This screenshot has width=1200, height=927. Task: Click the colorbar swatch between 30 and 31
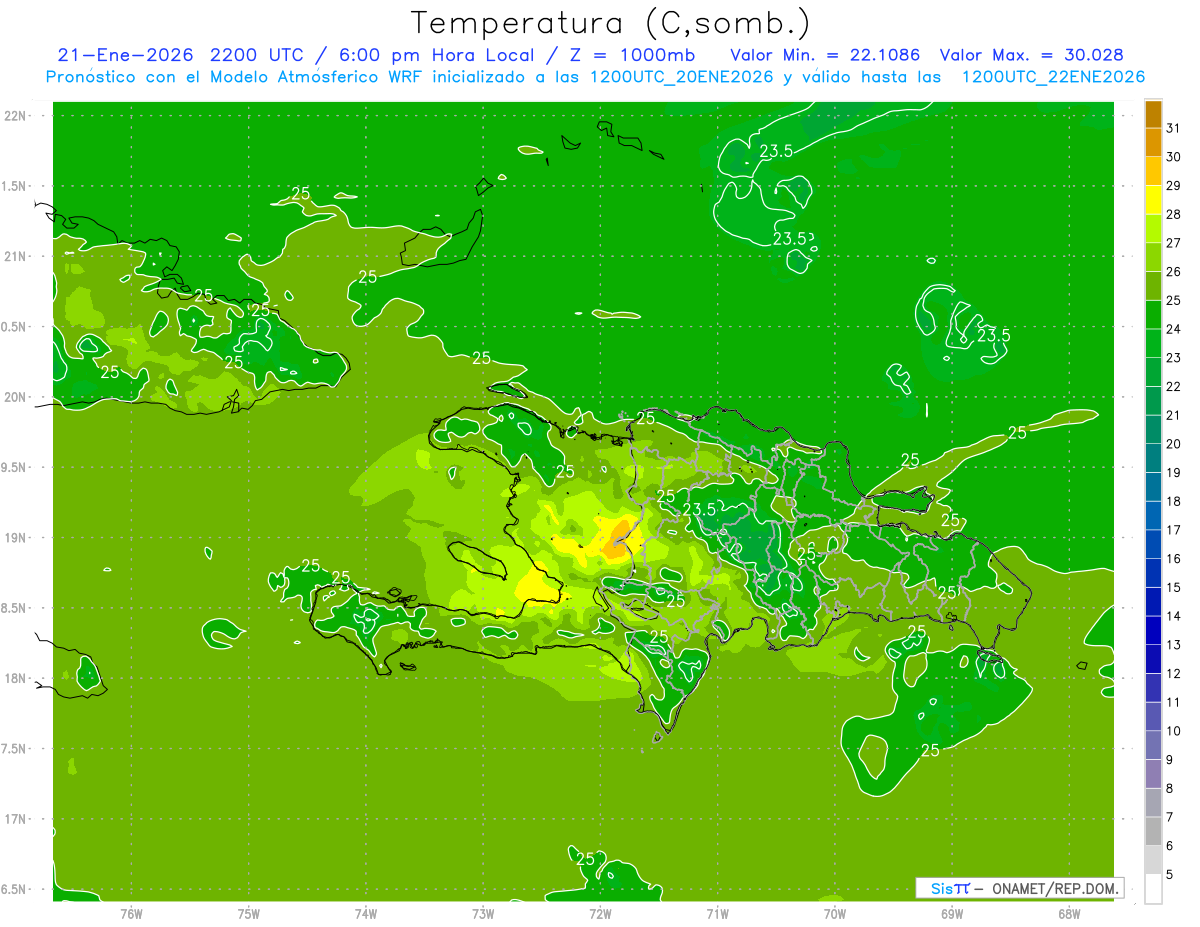coord(1153,142)
